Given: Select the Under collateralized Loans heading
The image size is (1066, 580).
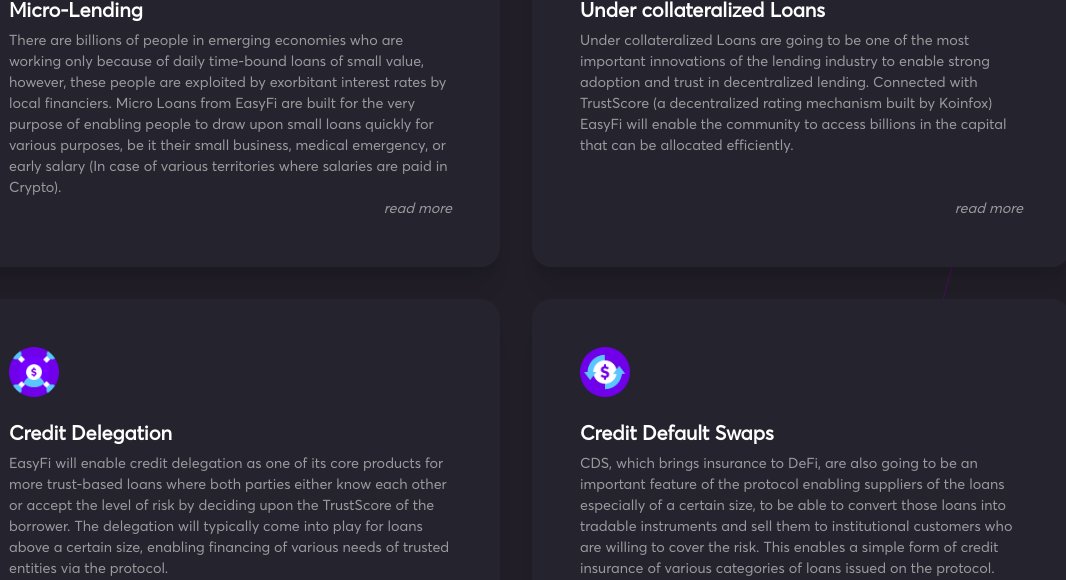Looking at the screenshot, I should point(702,10).
